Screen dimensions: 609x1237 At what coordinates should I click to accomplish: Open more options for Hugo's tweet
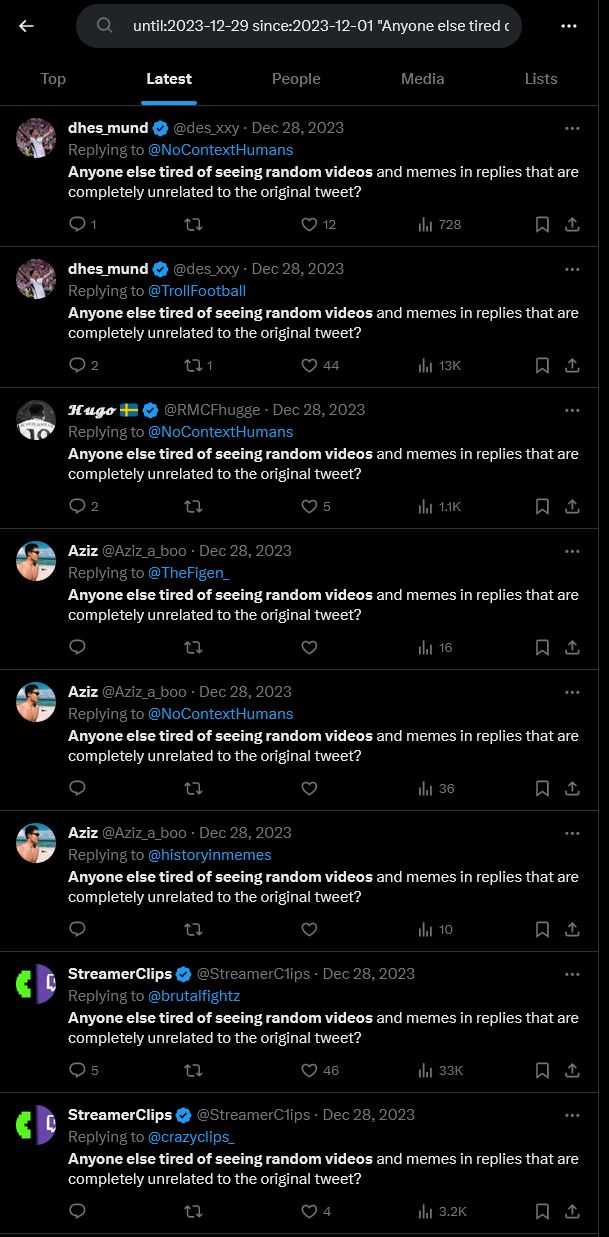(572, 410)
